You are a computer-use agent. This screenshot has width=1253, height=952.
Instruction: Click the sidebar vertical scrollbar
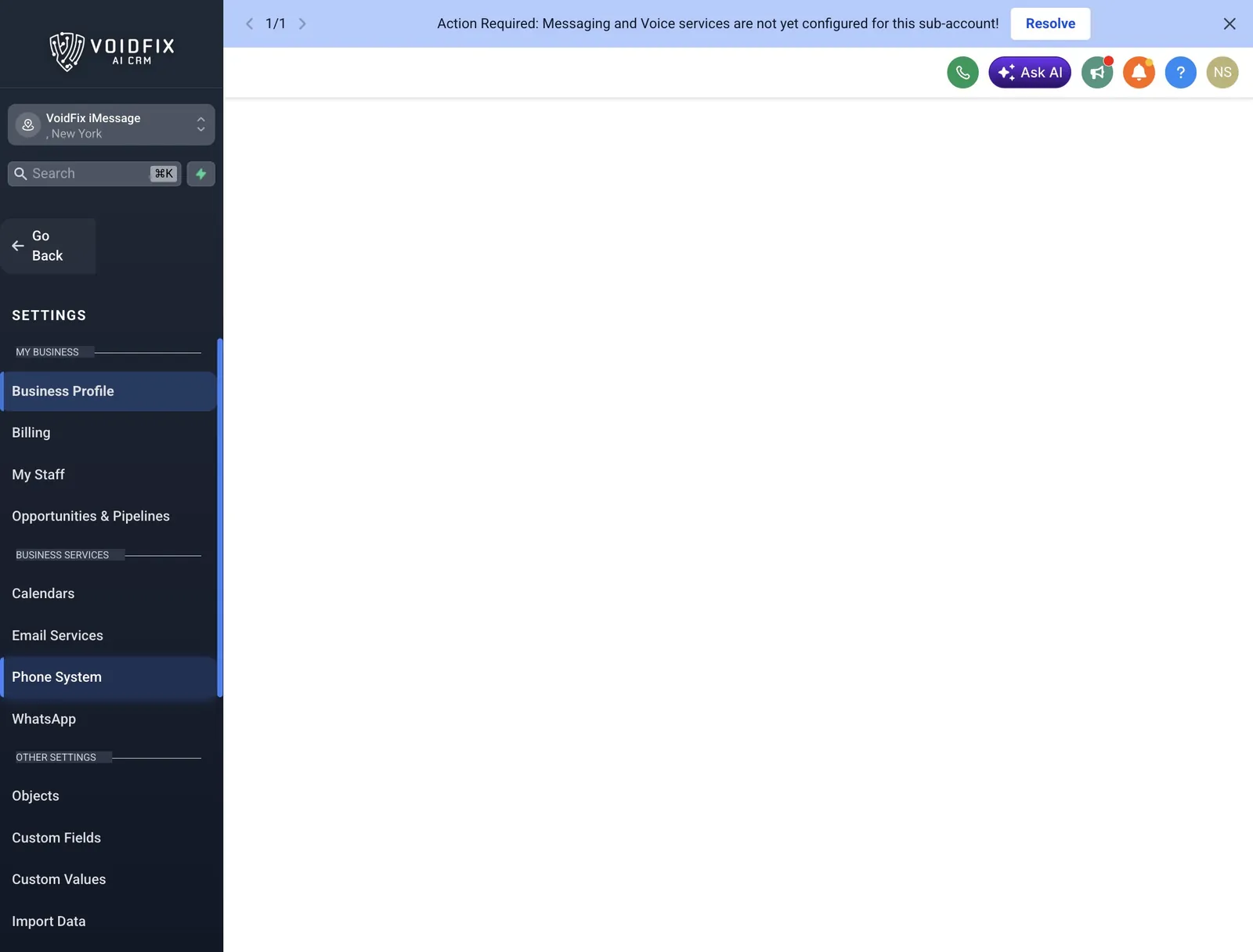[x=220, y=517]
